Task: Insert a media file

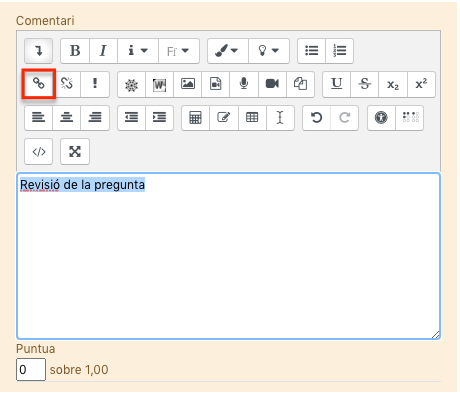Action: 216,84
